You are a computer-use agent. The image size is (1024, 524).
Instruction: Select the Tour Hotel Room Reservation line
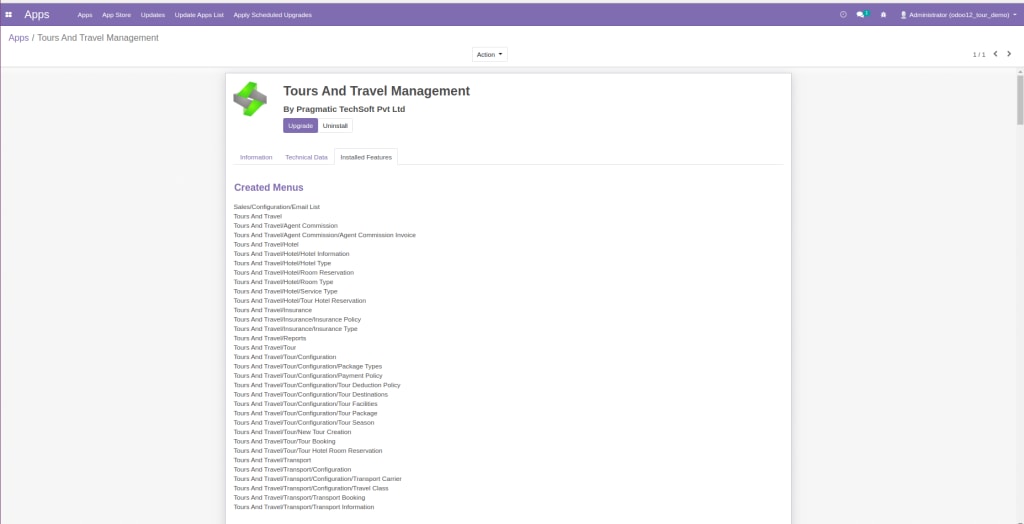308,451
